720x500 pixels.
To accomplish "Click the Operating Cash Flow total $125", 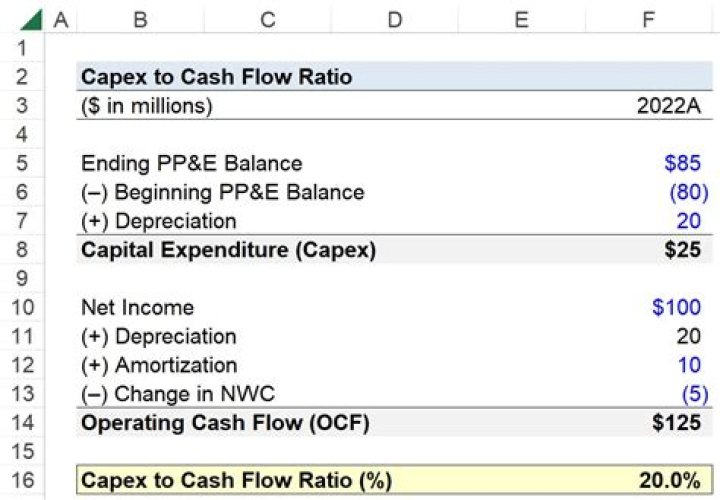I will [676, 423].
